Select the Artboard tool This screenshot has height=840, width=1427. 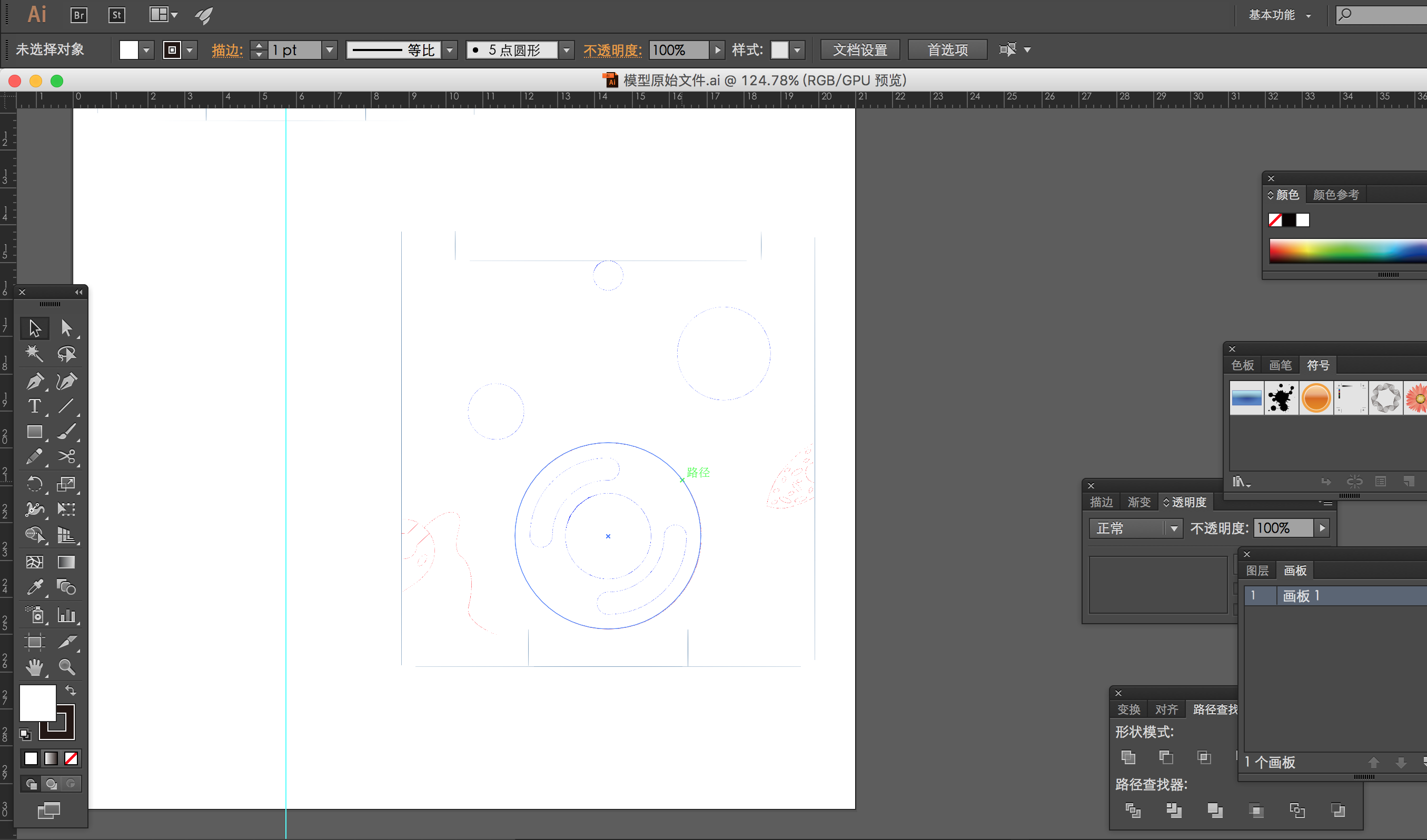tap(35, 642)
